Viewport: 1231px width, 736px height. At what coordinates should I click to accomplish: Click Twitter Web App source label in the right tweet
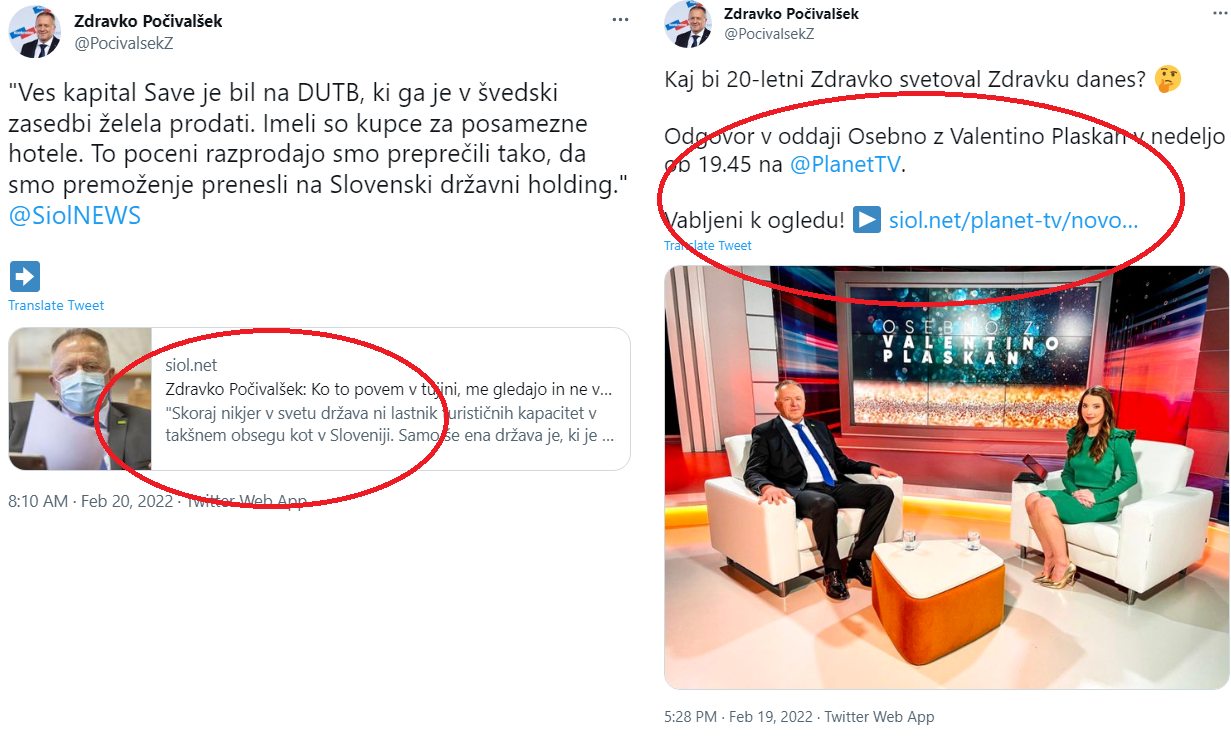pos(877,717)
